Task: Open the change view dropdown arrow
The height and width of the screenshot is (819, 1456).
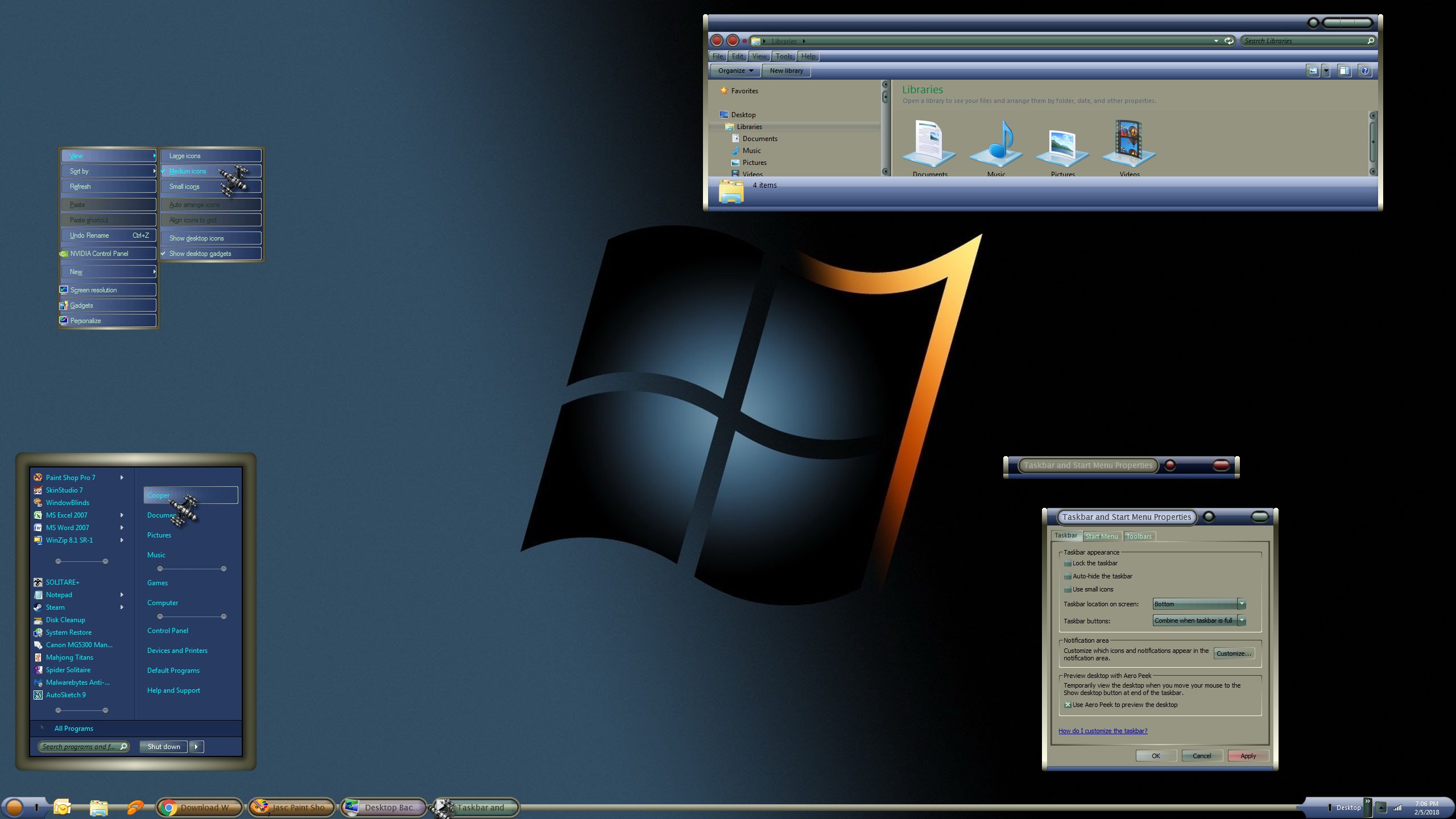Action: pos(1326,71)
